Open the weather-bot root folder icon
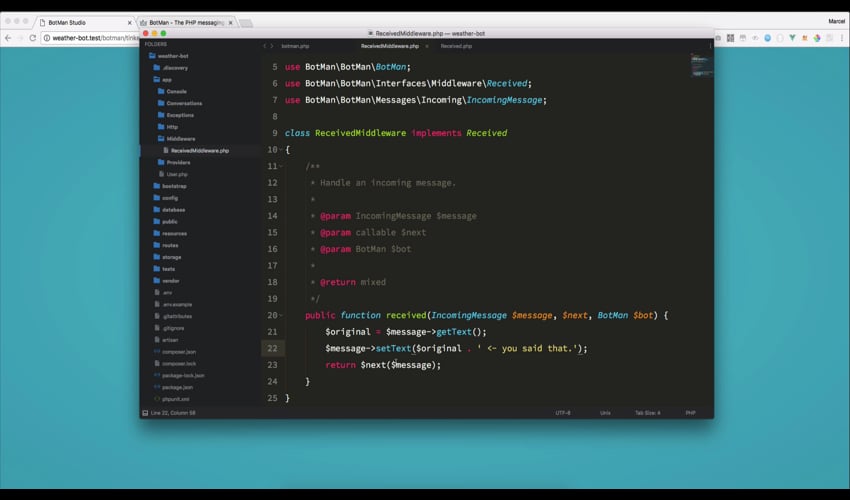This screenshot has height=500, width=850. pyautogui.click(x=152, y=56)
